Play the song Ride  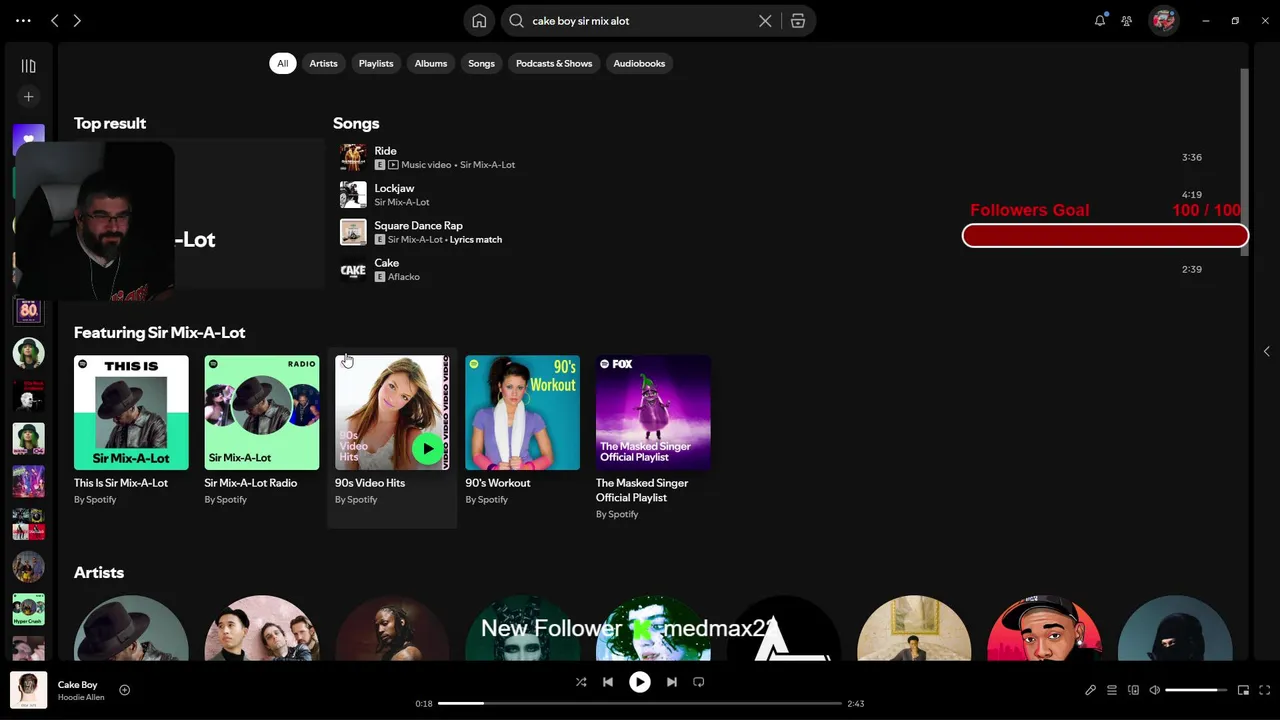385,151
